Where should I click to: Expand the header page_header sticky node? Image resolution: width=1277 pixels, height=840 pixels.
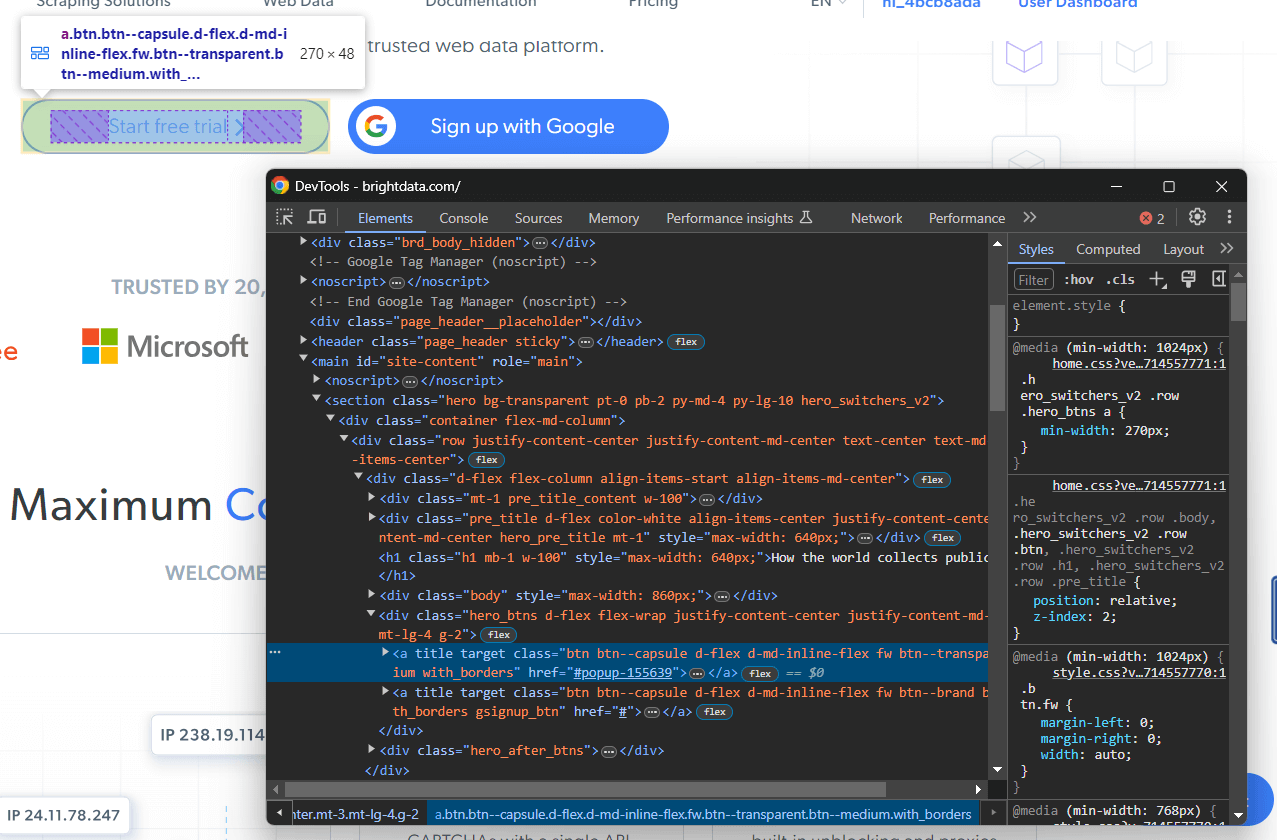coord(304,341)
